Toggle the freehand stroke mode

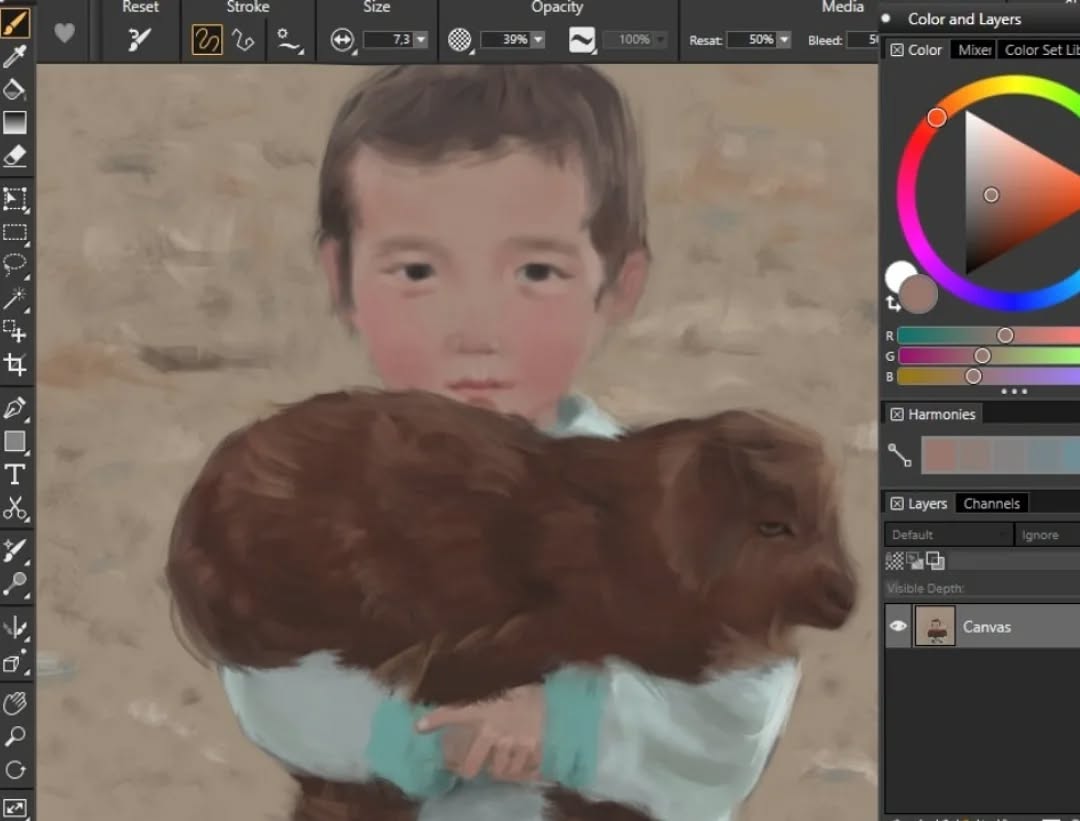tap(206, 40)
